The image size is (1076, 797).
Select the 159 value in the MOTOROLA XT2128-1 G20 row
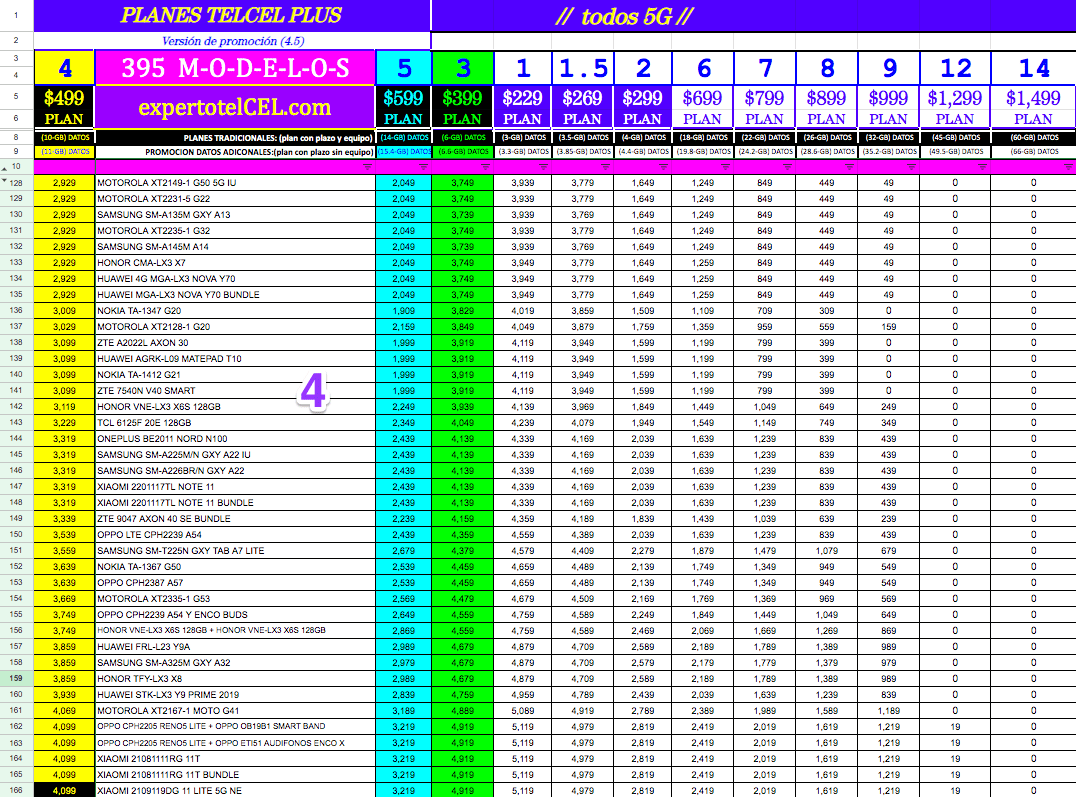pyautogui.click(x=889, y=327)
